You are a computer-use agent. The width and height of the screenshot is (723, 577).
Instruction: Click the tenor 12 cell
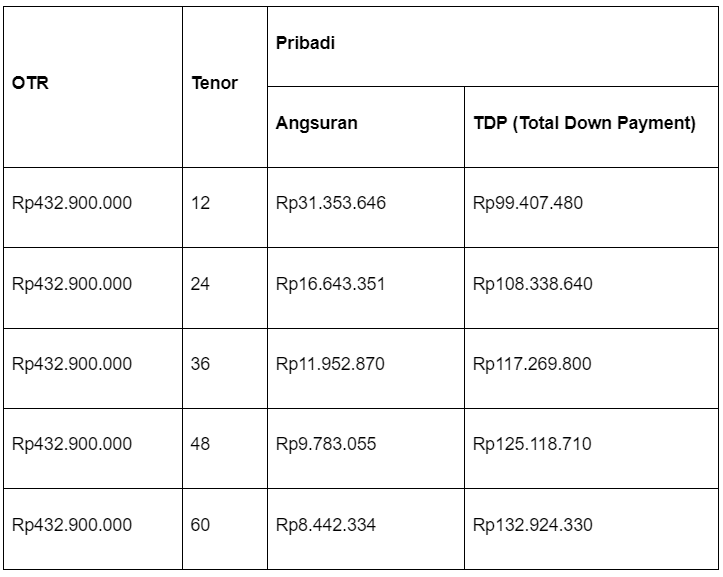[x=201, y=203]
